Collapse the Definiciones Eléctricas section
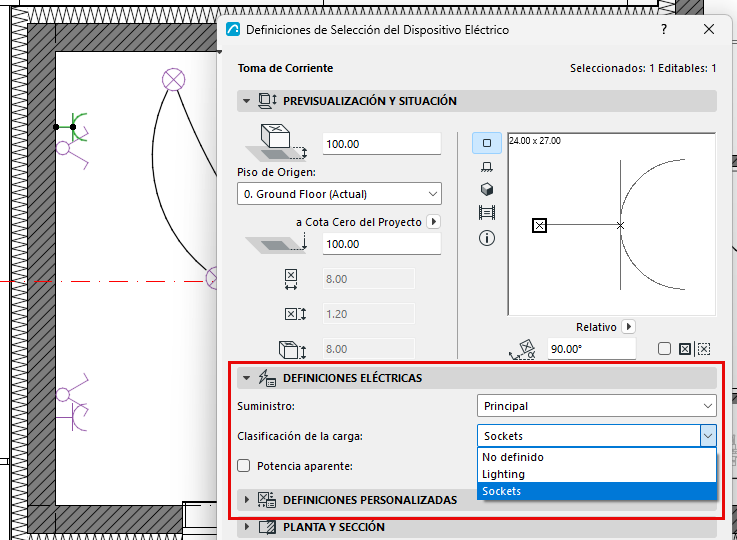Viewport: 737px width, 540px height. click(246, 378)
